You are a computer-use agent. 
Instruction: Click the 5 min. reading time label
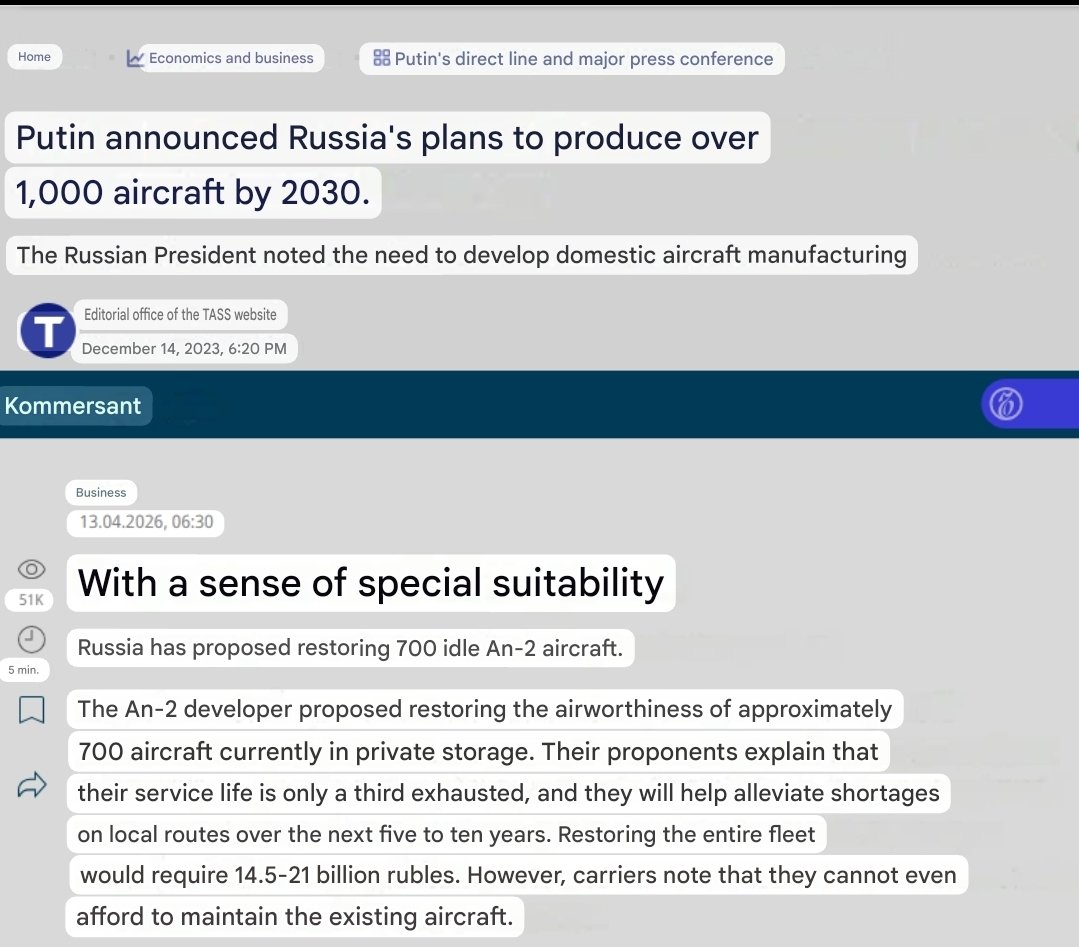tap(24, 670)
